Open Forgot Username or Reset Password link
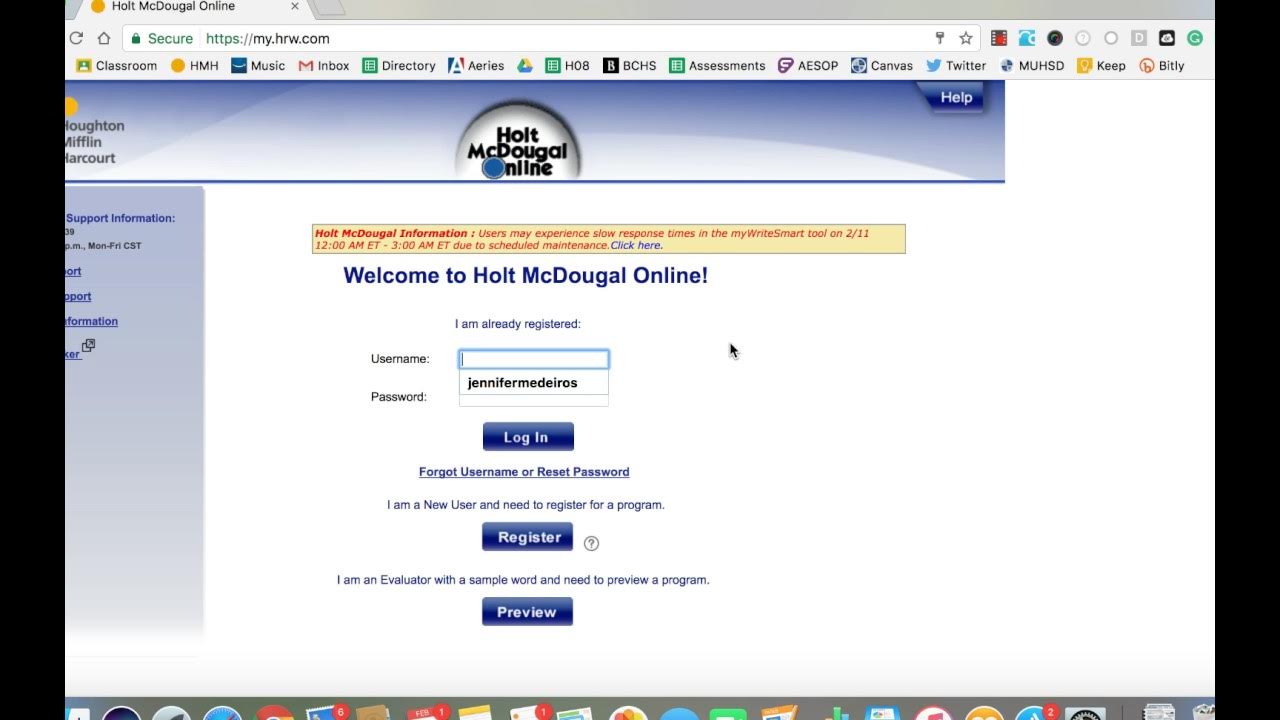The width and height of the screenshot is (1280, 720). coord(524,472)
